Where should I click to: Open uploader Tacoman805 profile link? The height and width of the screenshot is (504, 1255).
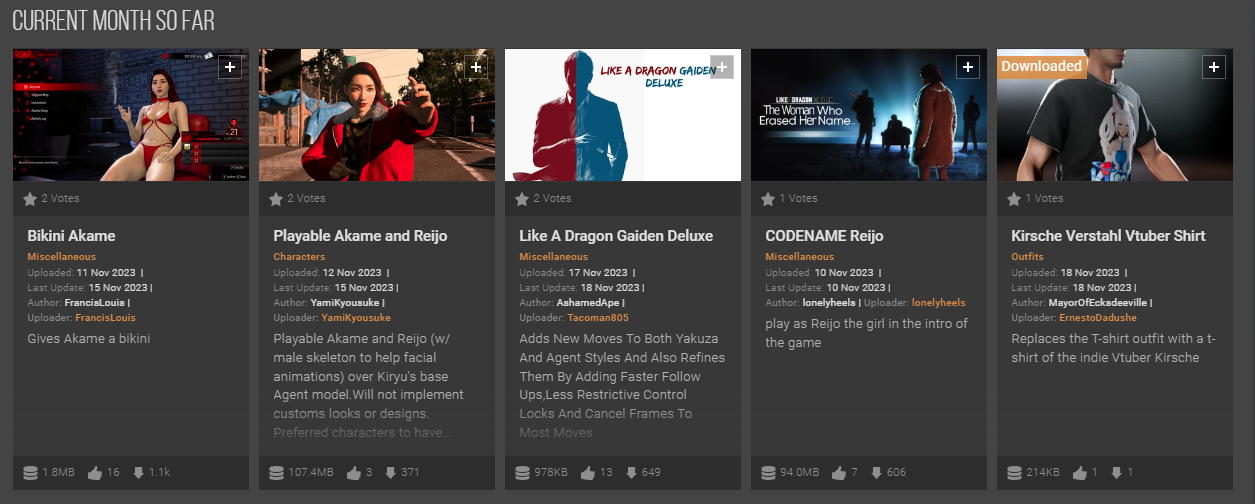597,318
